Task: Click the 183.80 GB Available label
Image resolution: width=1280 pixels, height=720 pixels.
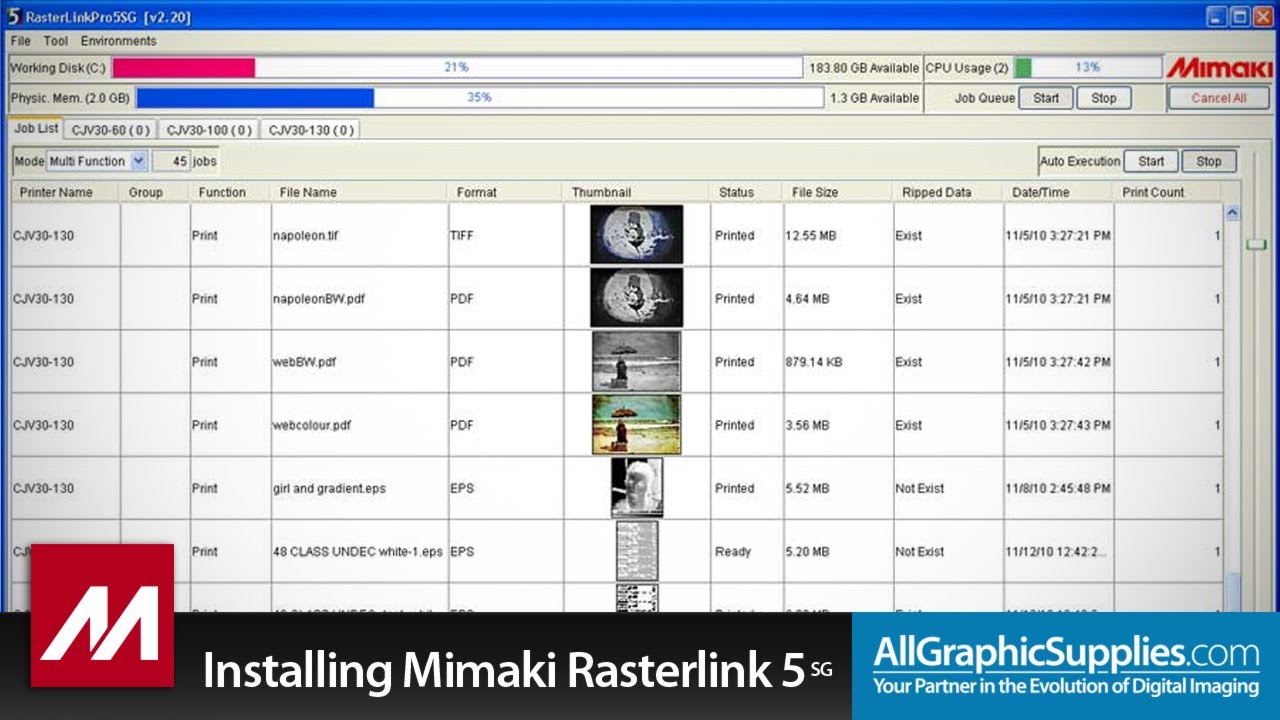Action: (x=864, y=68)
